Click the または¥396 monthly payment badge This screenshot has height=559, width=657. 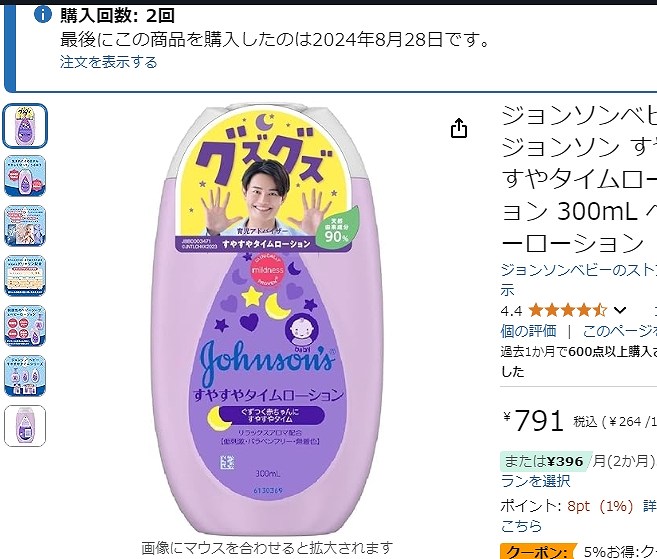click(x=546, y=461)
